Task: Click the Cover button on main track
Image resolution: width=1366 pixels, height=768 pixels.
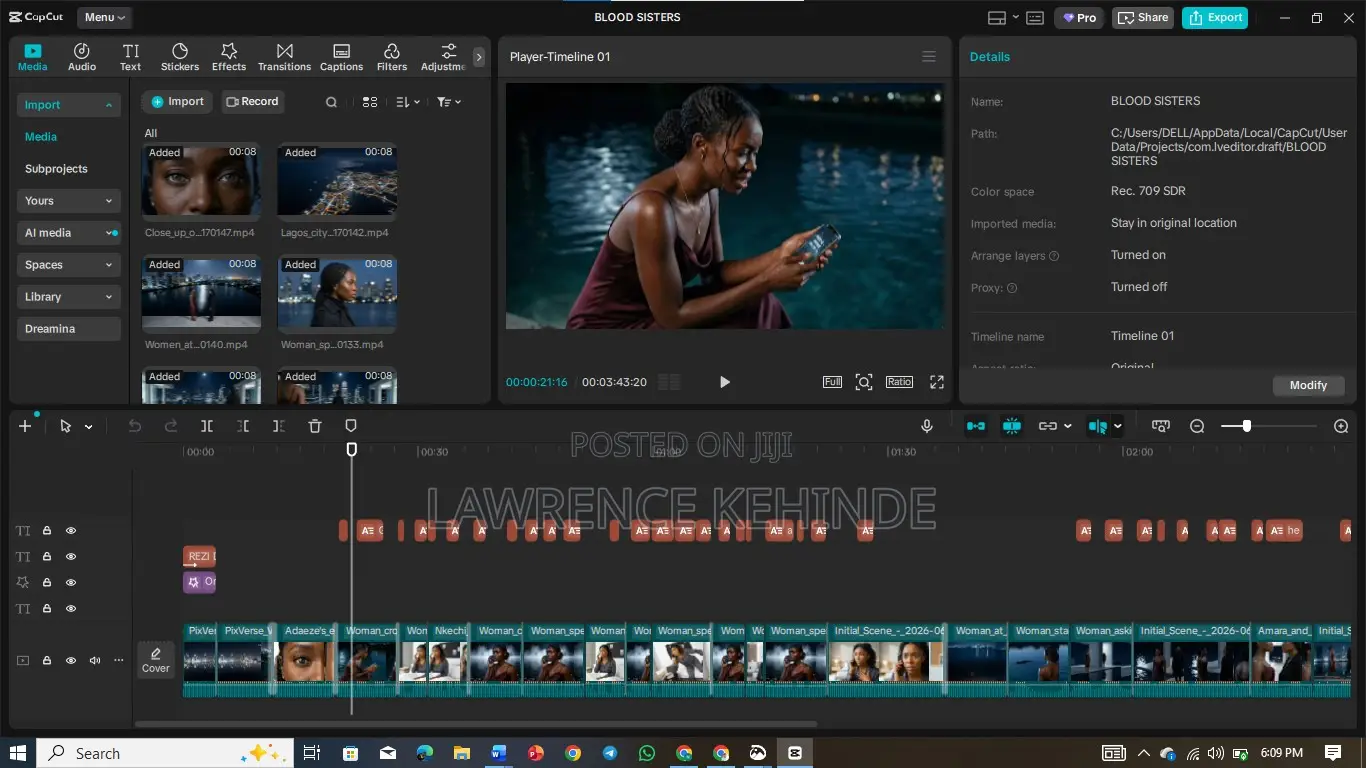Action: (156, 660)
